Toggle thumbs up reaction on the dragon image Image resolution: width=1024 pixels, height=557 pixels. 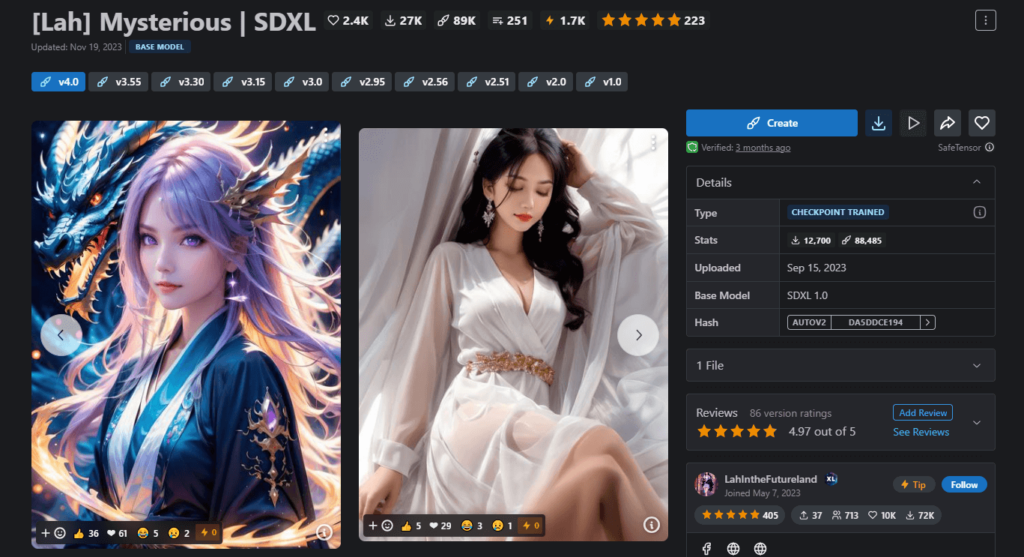click(x=86, y=533)
